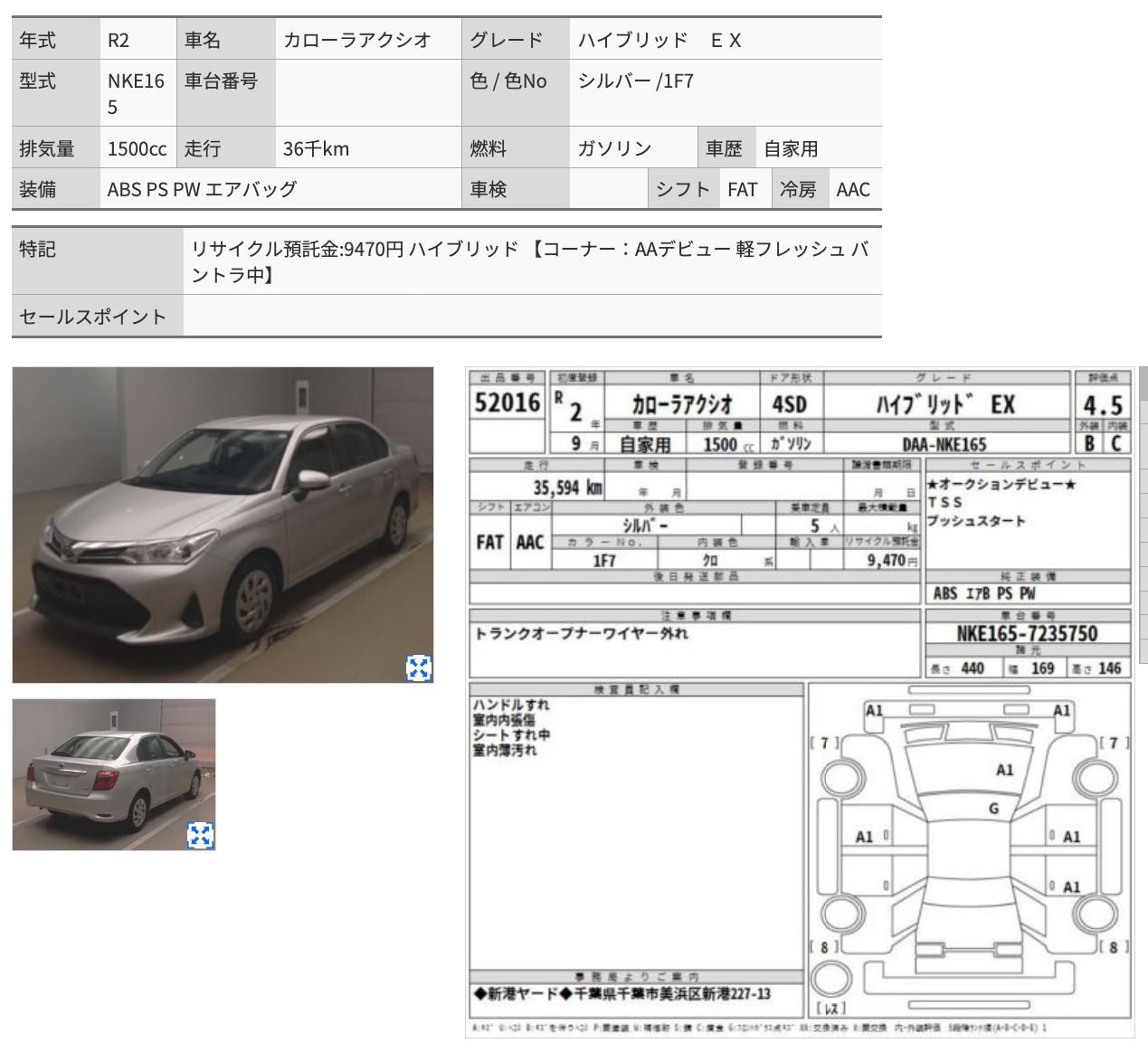Select the air conditioner AAC value
Viewport: 1148px width, 1052px height.
coord(855,189)
